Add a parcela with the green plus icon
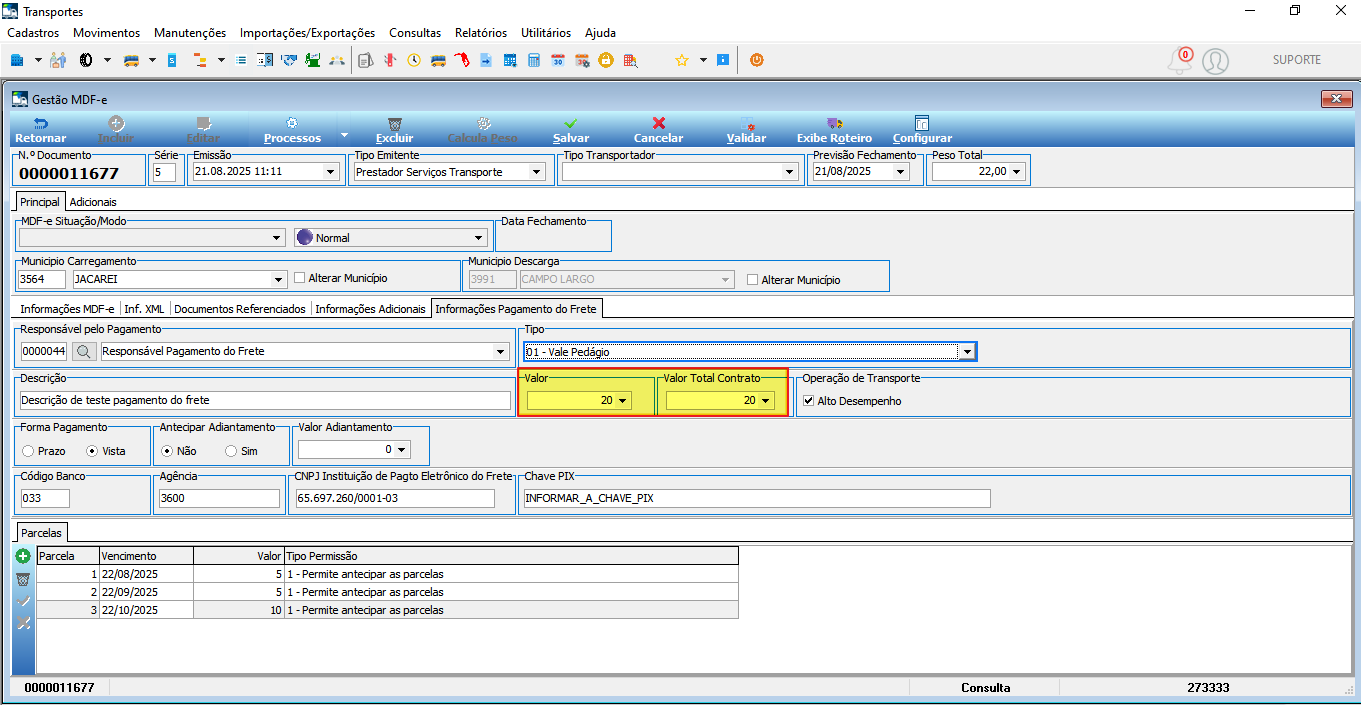This screenshot has width=1361, height=705. 24,556
